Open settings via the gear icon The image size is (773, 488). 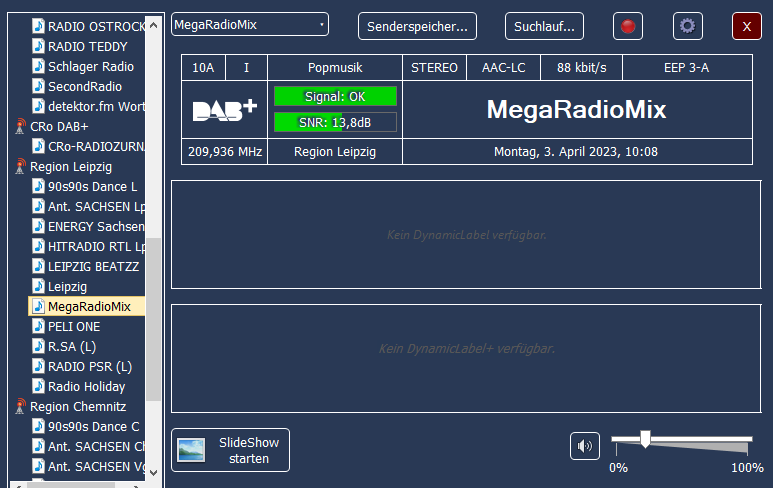point(687,27)
